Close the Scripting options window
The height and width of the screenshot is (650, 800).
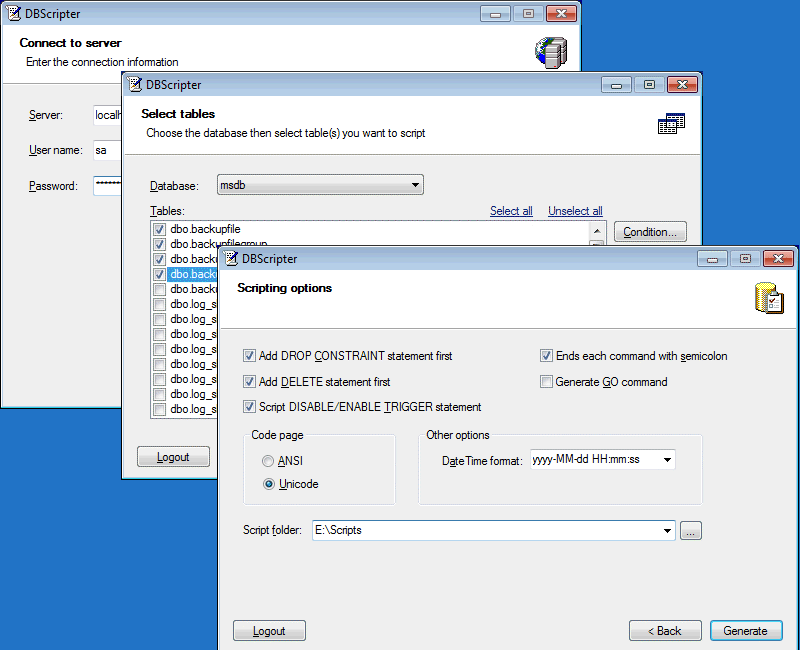(778, 259)
